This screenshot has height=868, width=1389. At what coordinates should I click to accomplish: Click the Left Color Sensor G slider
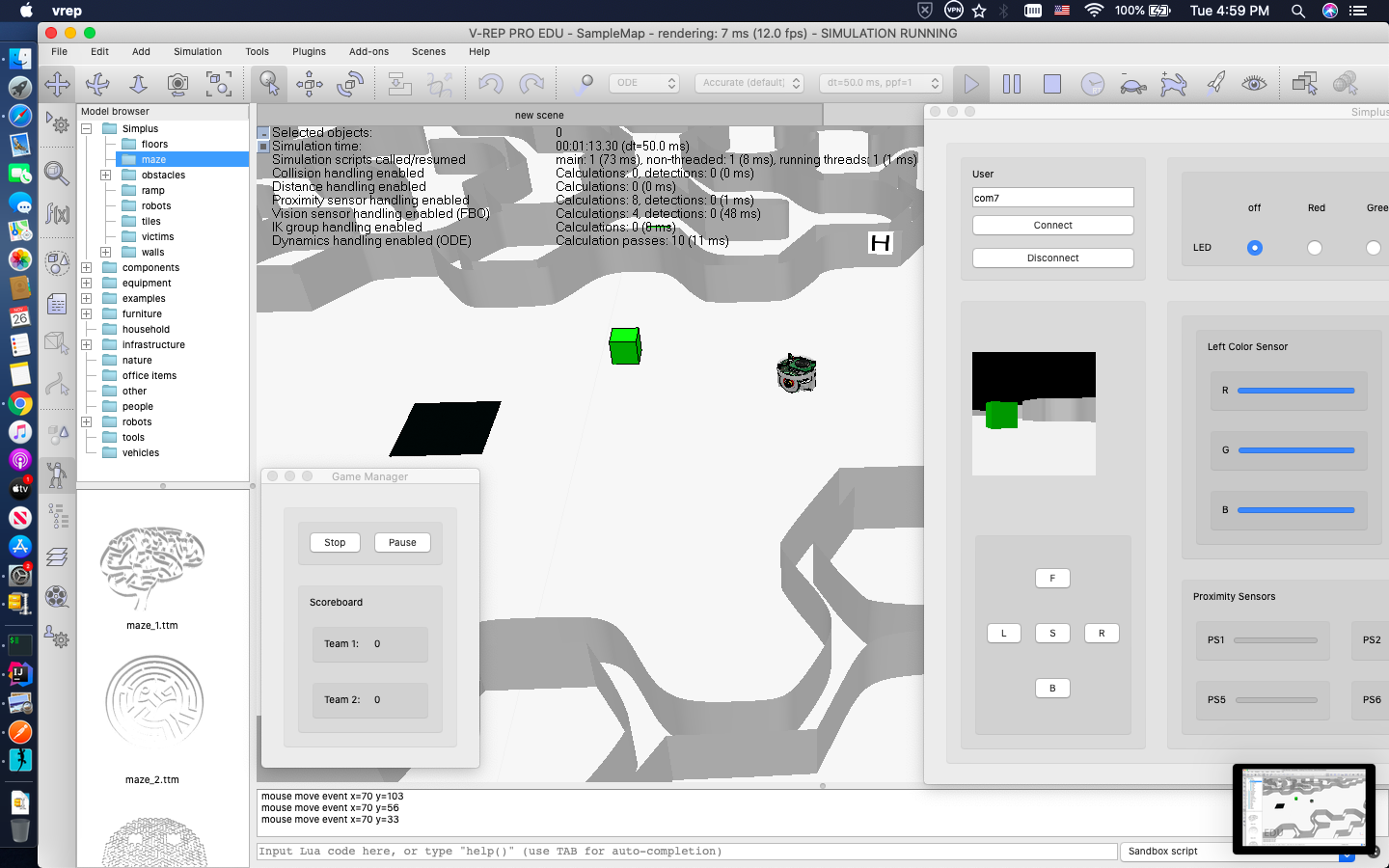click(1296, 450)
